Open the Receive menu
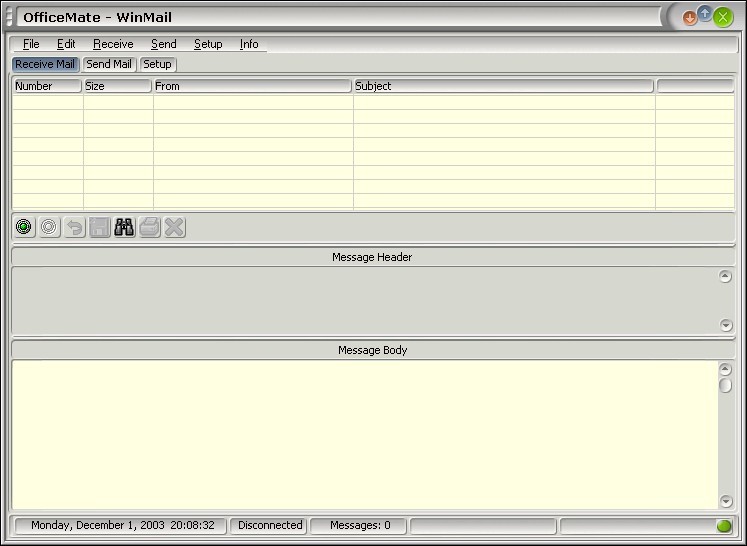 pos(113,44)
